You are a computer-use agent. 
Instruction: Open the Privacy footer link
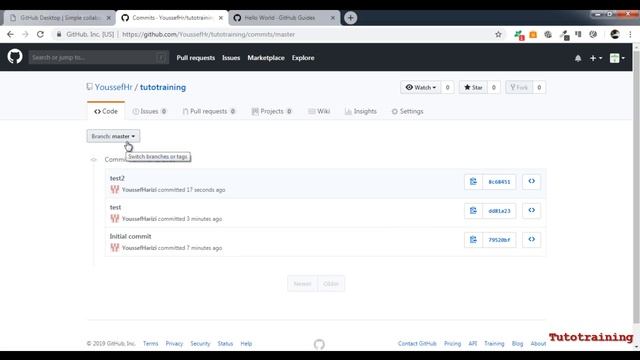point(174,344)
